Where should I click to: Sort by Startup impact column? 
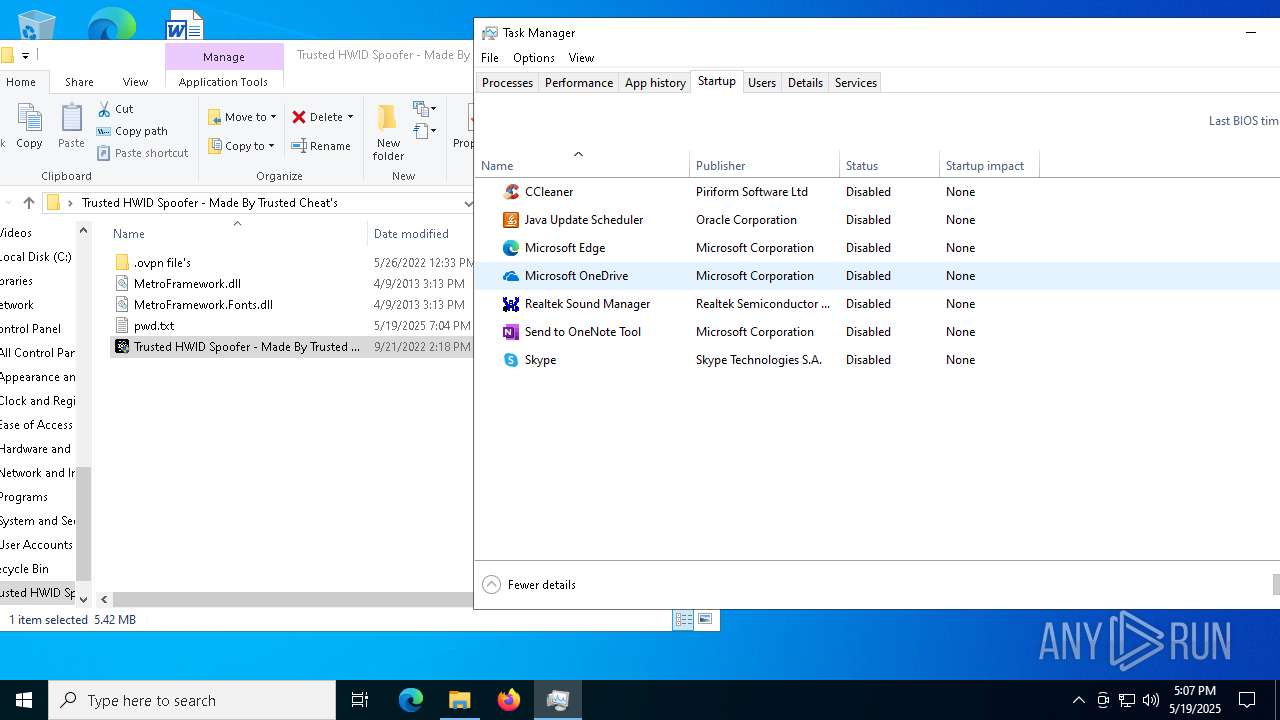click(989, 166)
